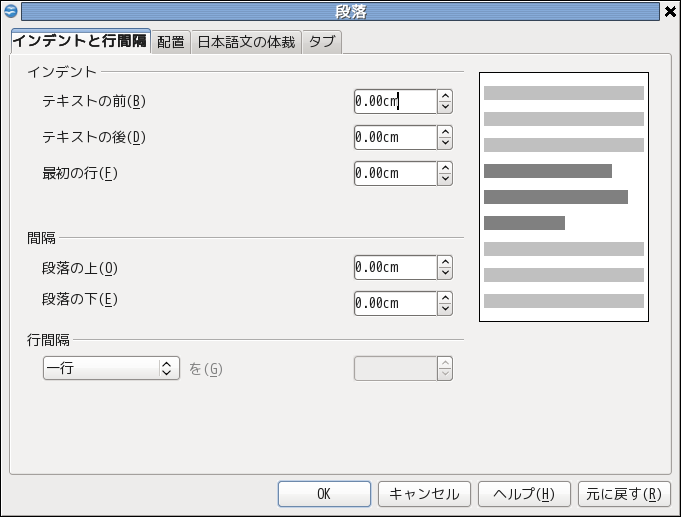Increase テキストの前 indent value
Viewport: 681px width, 517px height.
pos(445,96)
